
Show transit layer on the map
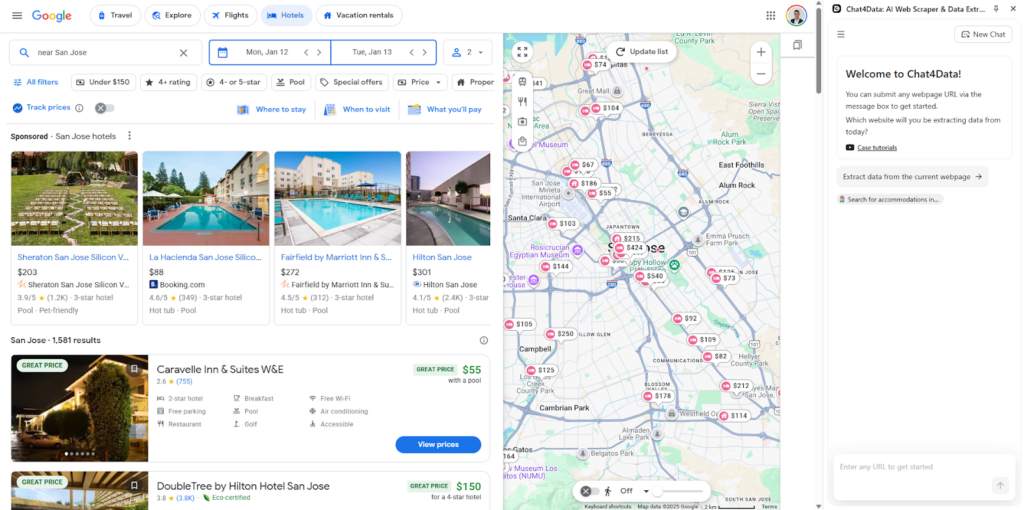click(x=522, y=82)
